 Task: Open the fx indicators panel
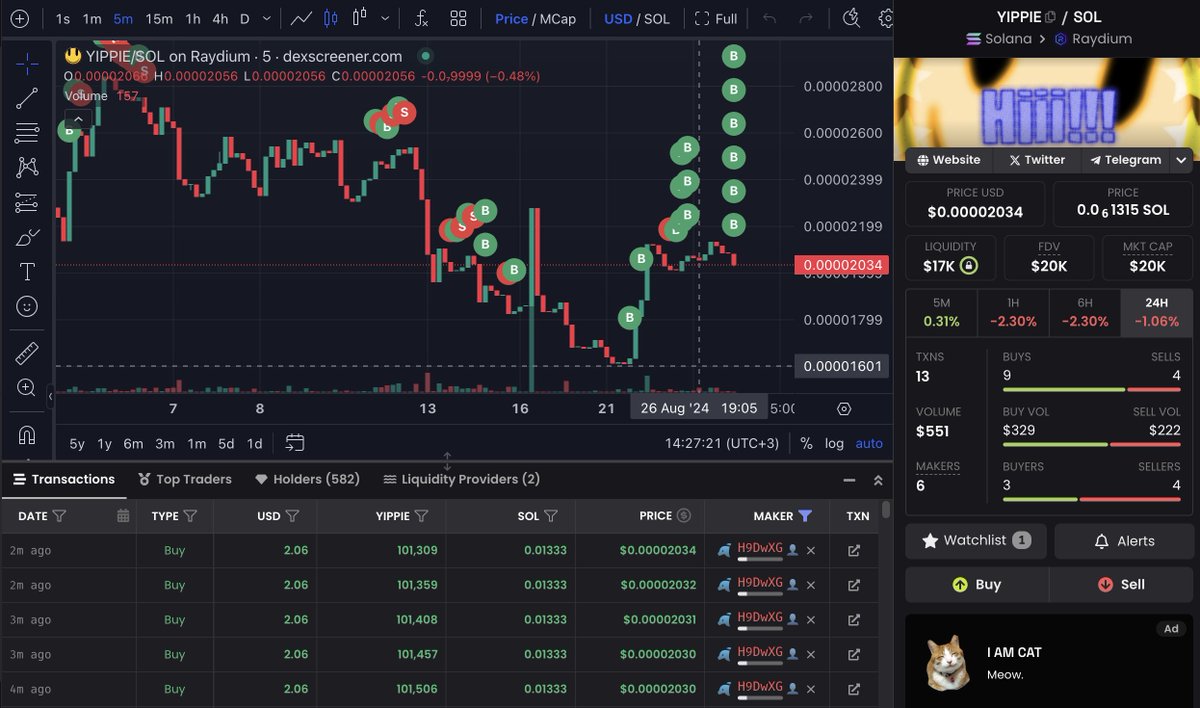[x=422, y=18]
